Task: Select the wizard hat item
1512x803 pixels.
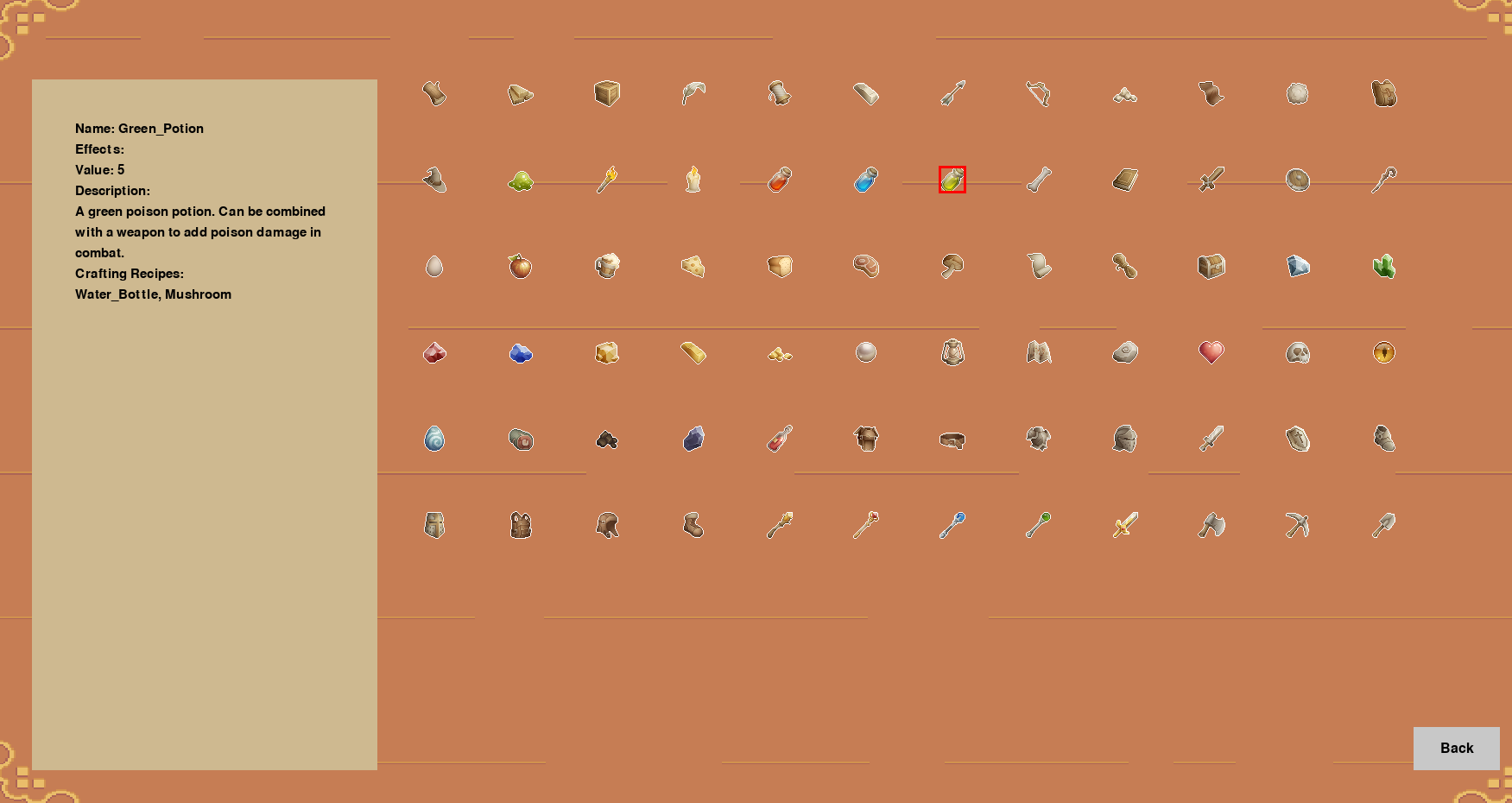Action: pyautogui.click(x=434, y=180)
